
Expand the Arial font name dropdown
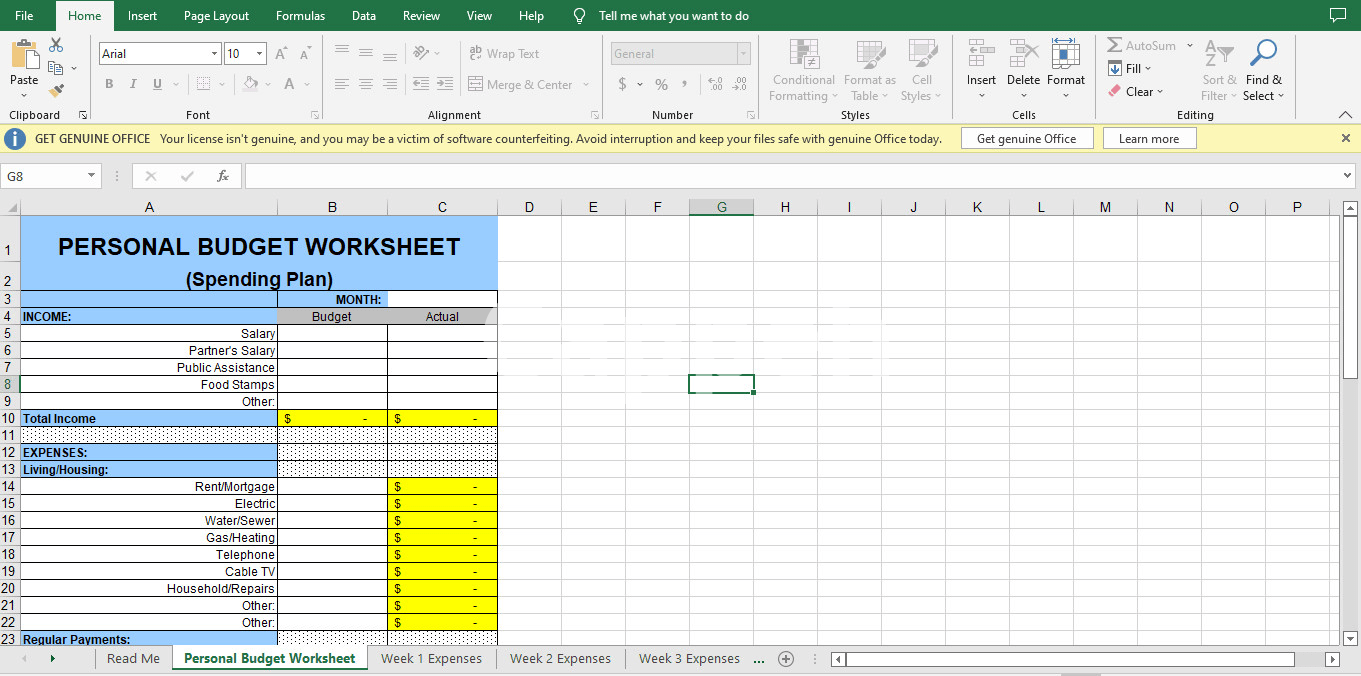point(214,54)
